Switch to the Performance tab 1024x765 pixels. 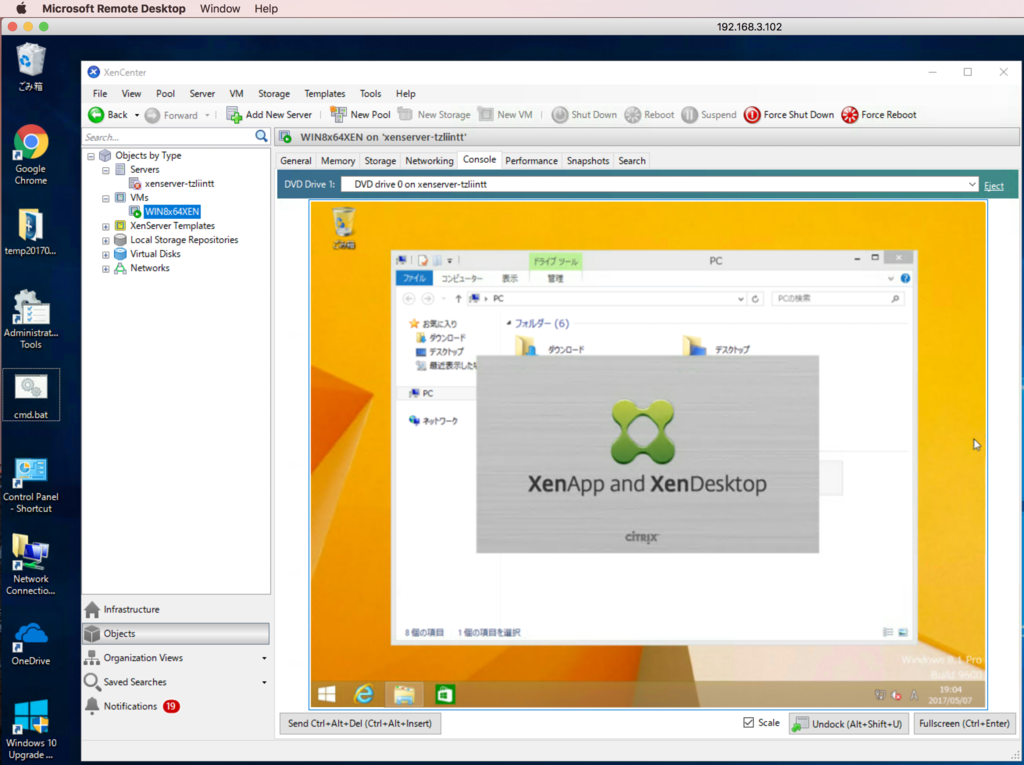click(531, 161)
